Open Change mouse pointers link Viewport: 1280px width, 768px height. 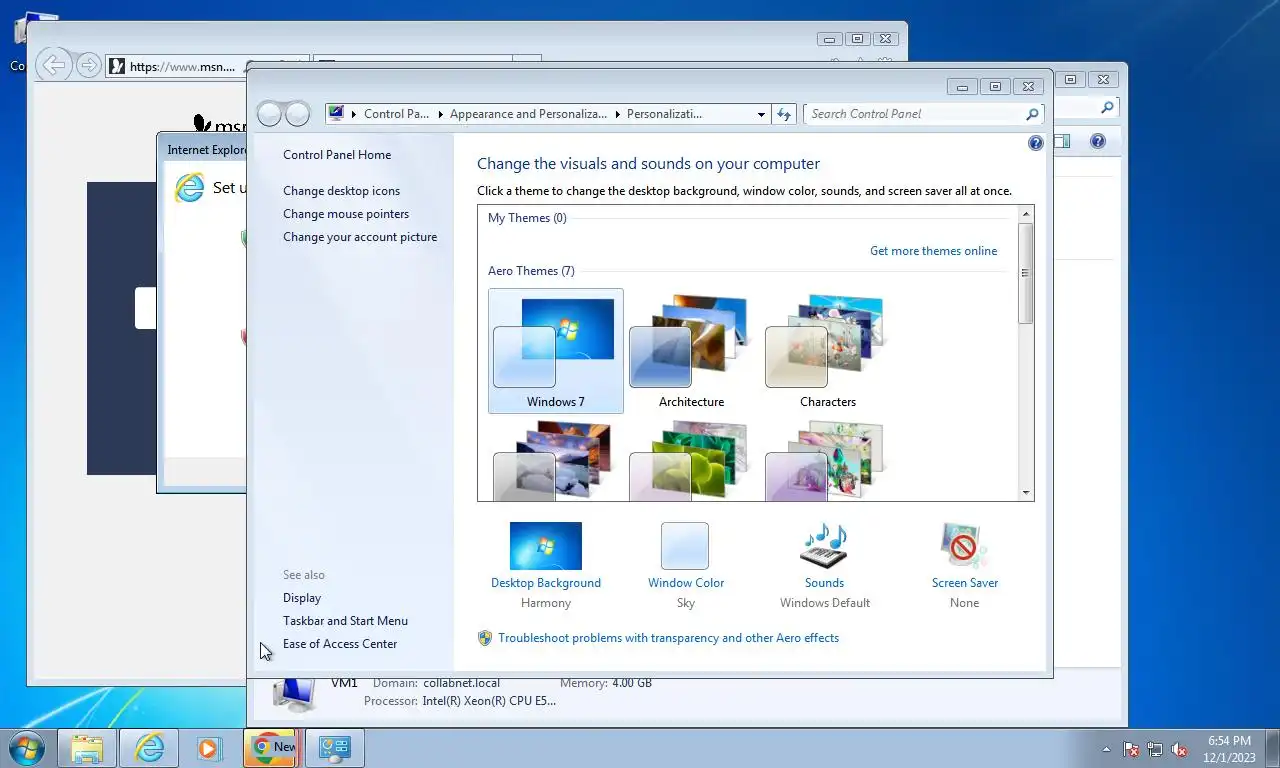tap(346, 214)
